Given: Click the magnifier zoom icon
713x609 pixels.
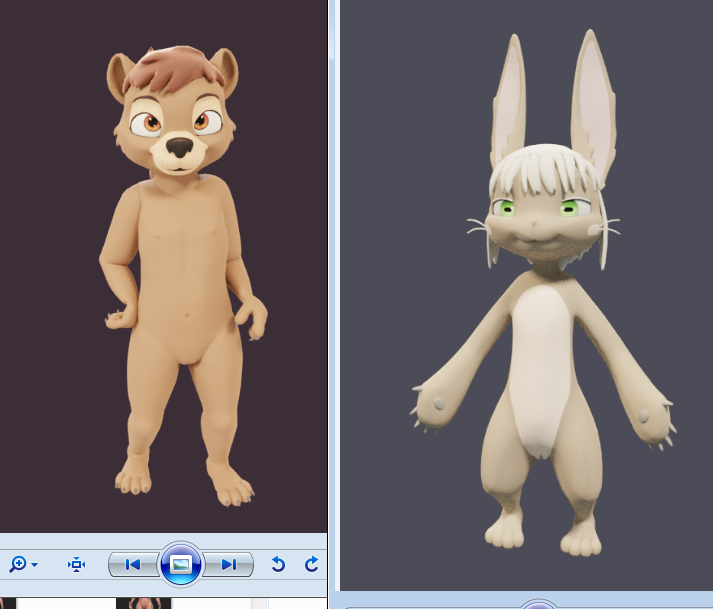Looking at the screenshot, I should [x=18, y=564].
